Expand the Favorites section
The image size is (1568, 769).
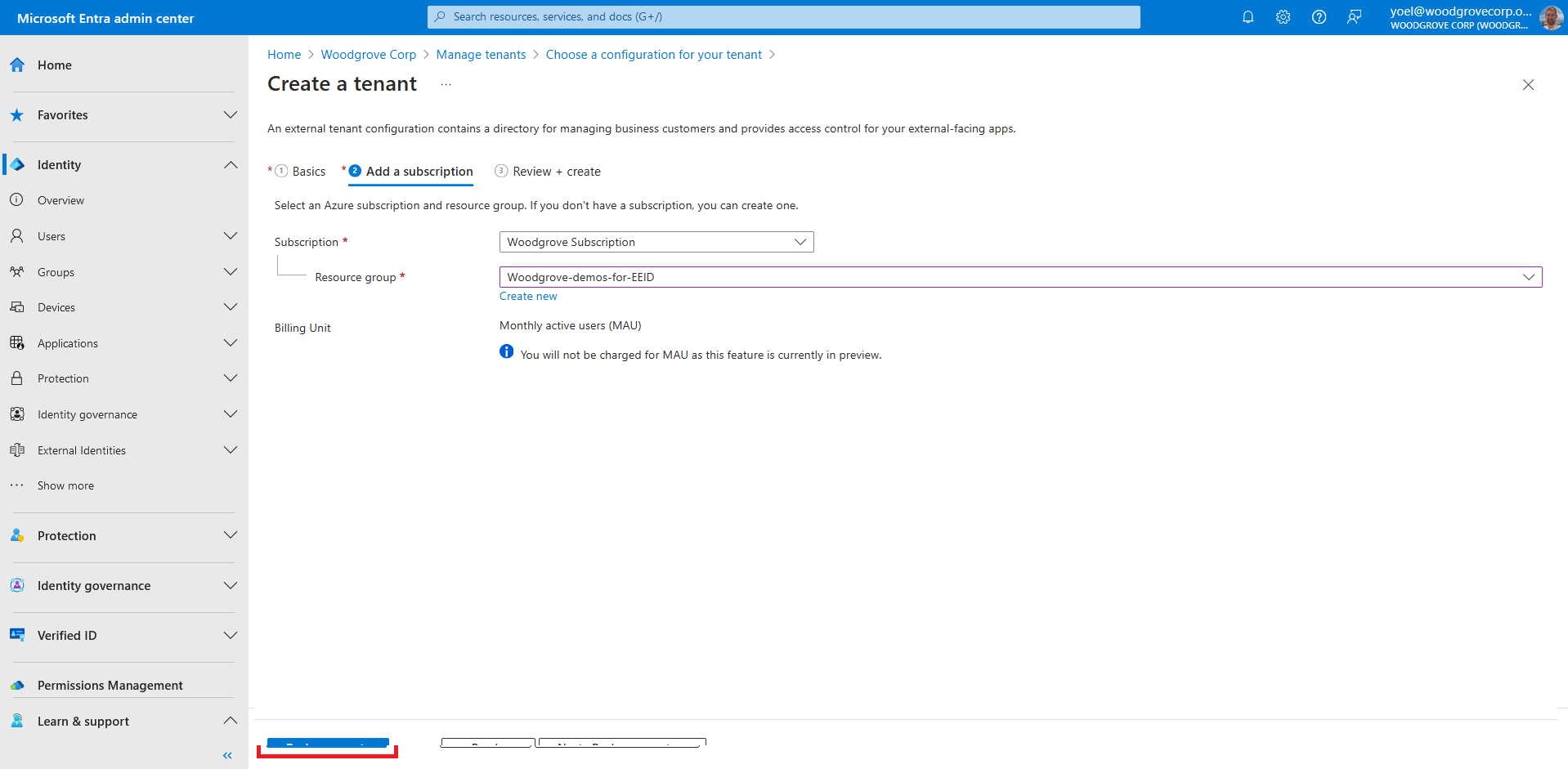pos(231,115)
